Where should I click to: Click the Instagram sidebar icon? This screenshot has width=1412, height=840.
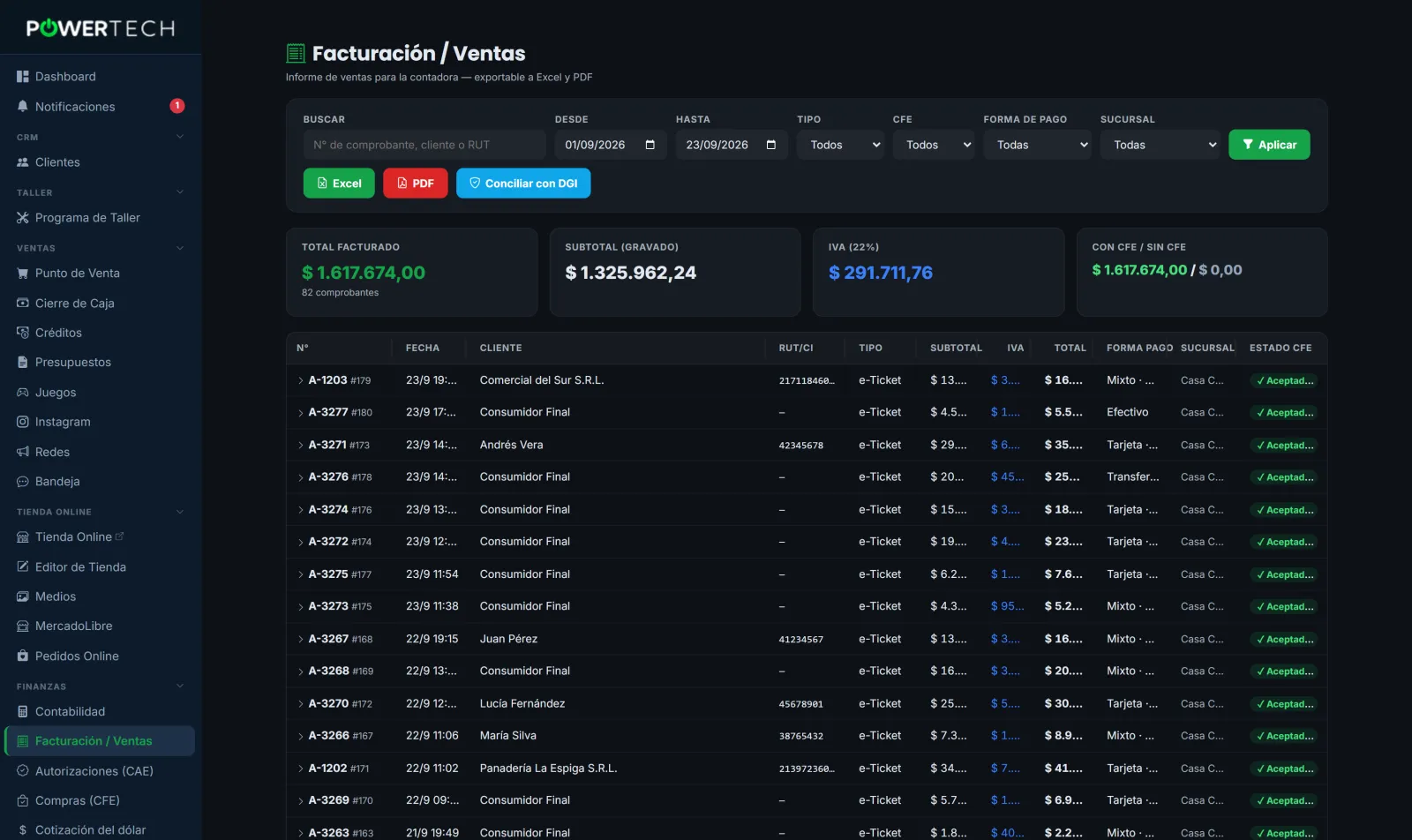click(23, 422)
